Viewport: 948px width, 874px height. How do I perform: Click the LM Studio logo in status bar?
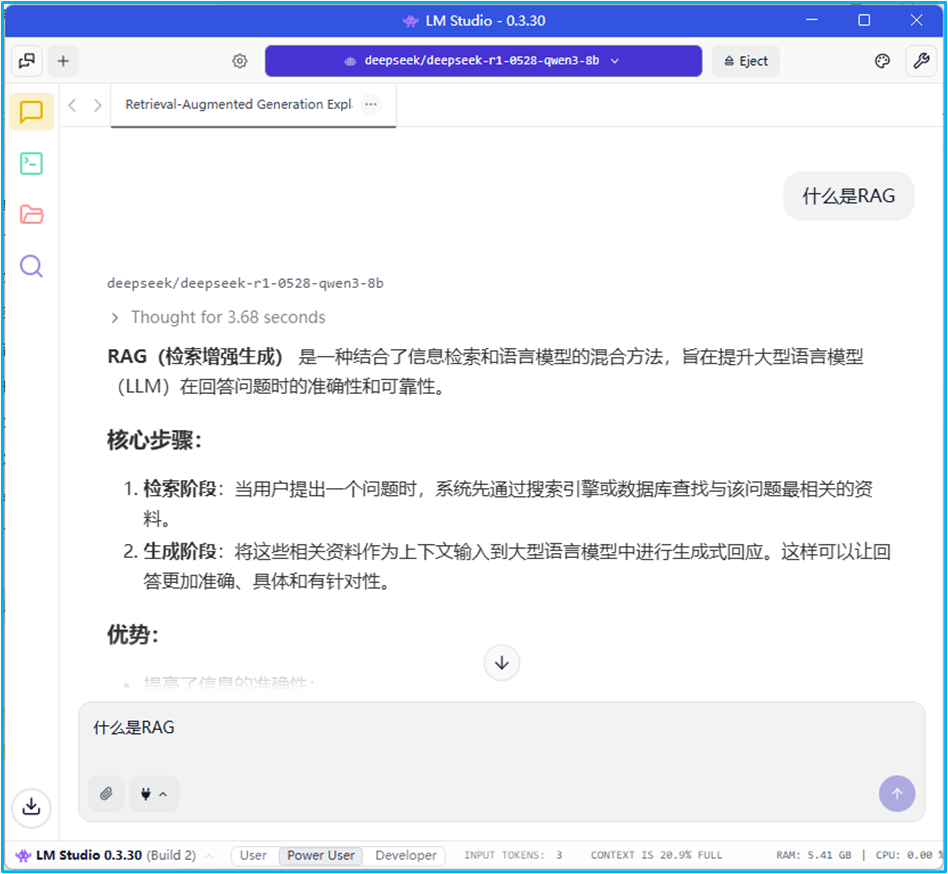pos(23,855)
